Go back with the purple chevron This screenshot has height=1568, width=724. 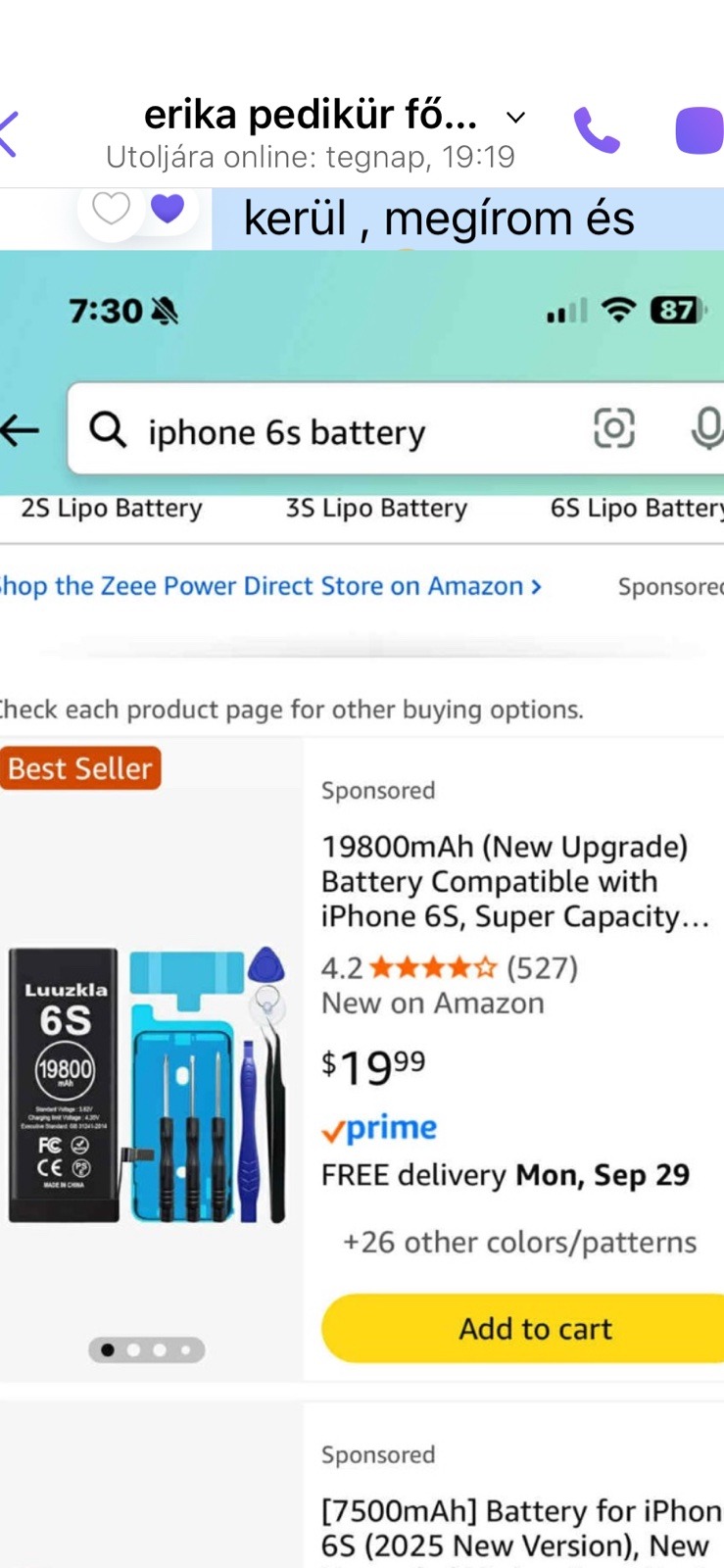tap(9, 133)
